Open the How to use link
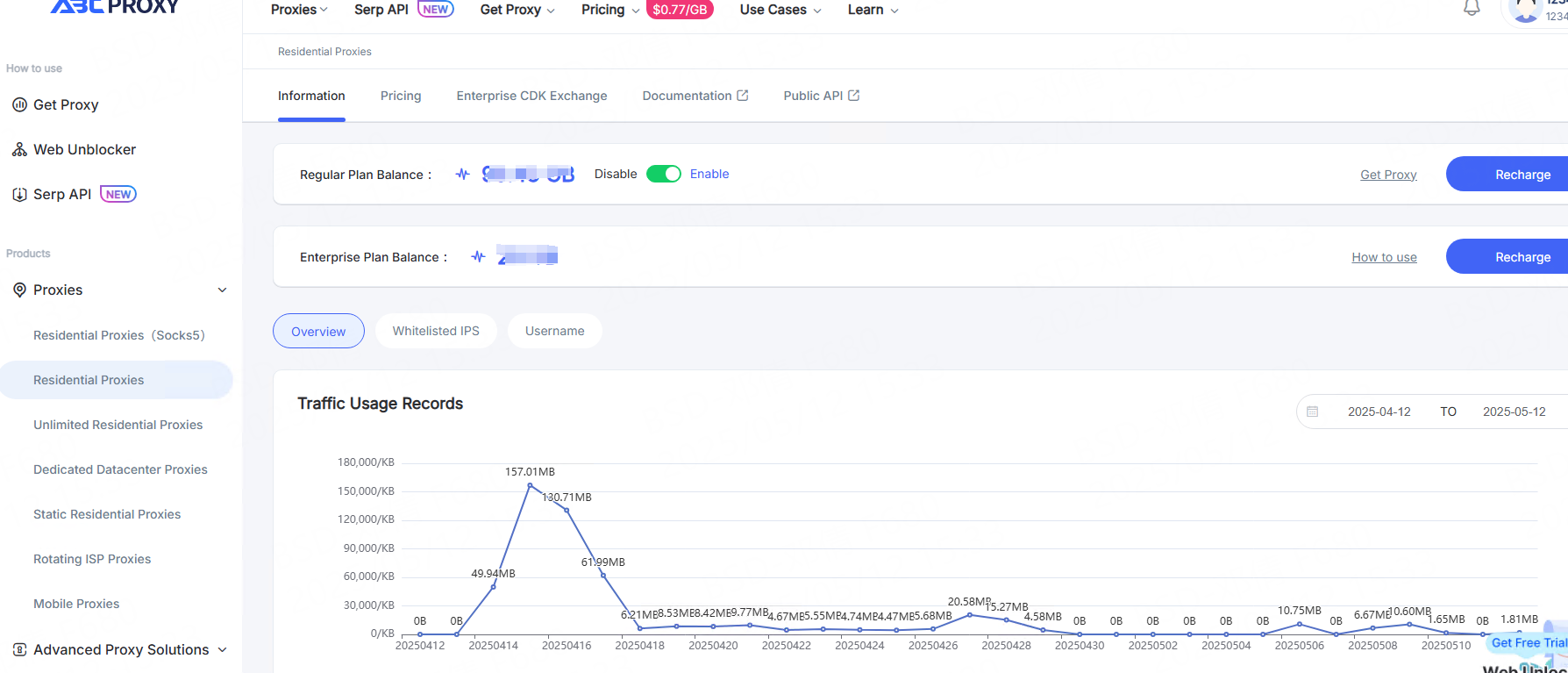The height and width of the screenshot is (673, 1568). (x=1384, y=257)
